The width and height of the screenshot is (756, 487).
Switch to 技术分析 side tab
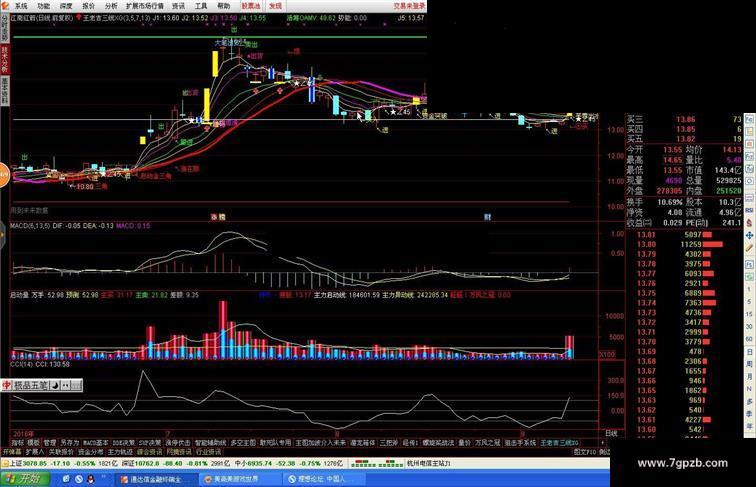tap(4, 60)
